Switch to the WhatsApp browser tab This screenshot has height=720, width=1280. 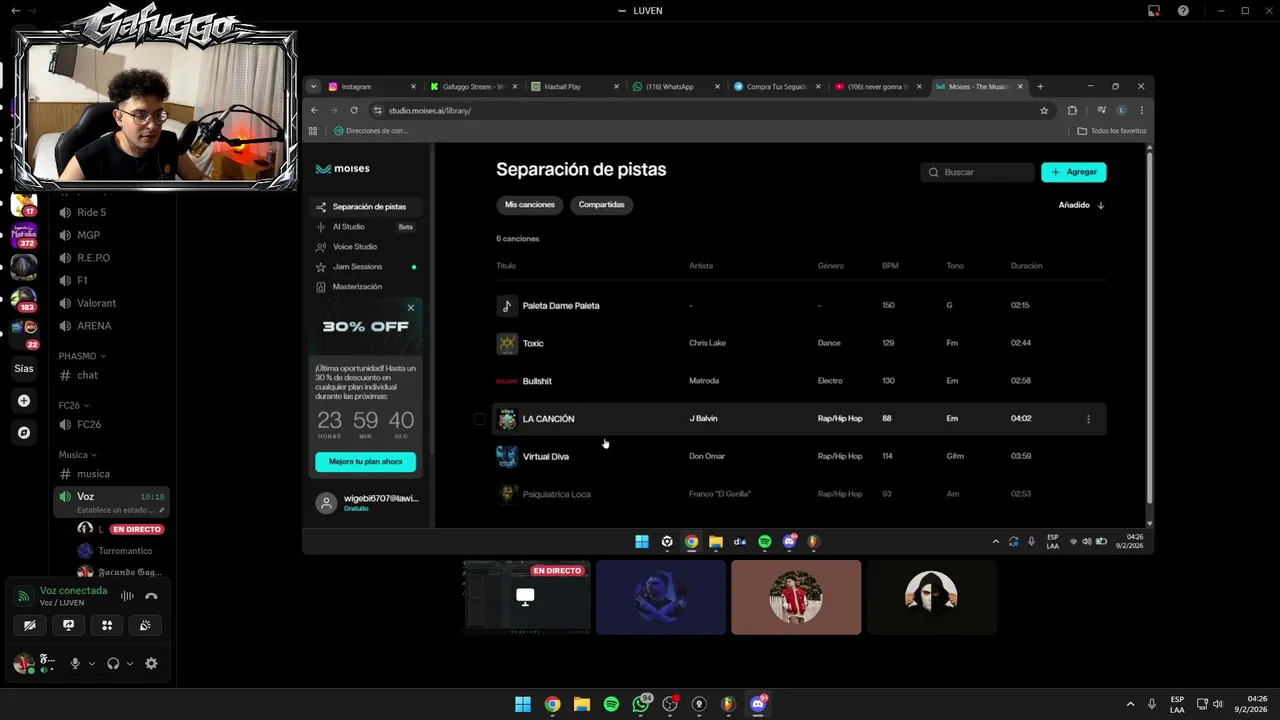pyautogui.click(x=677, y=87)
